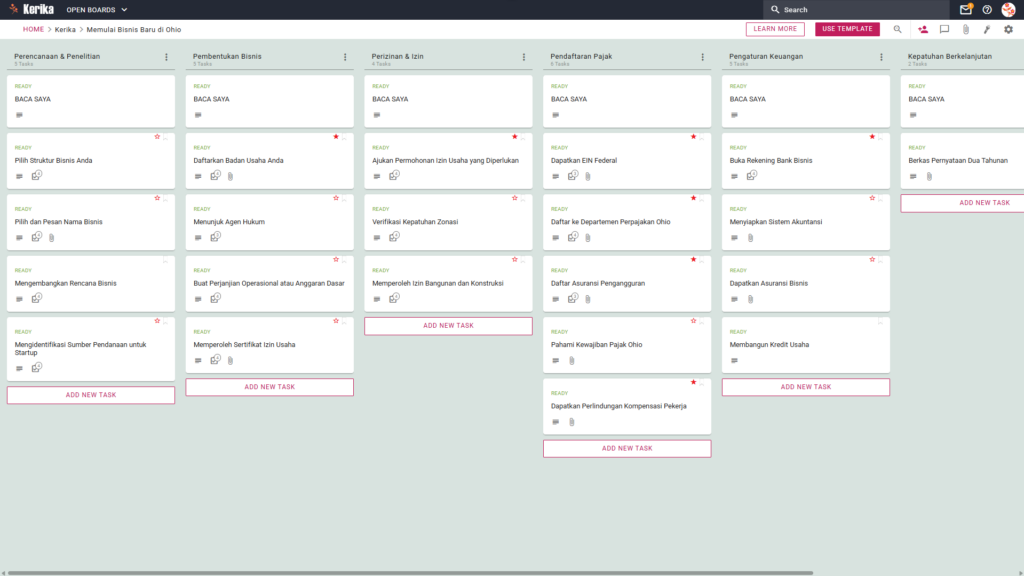The height and width of the screenshot is (576, 1024).
Task: Open attachment icon on Dapatkan EIN Federal card
Action: [x=588, y=176]
